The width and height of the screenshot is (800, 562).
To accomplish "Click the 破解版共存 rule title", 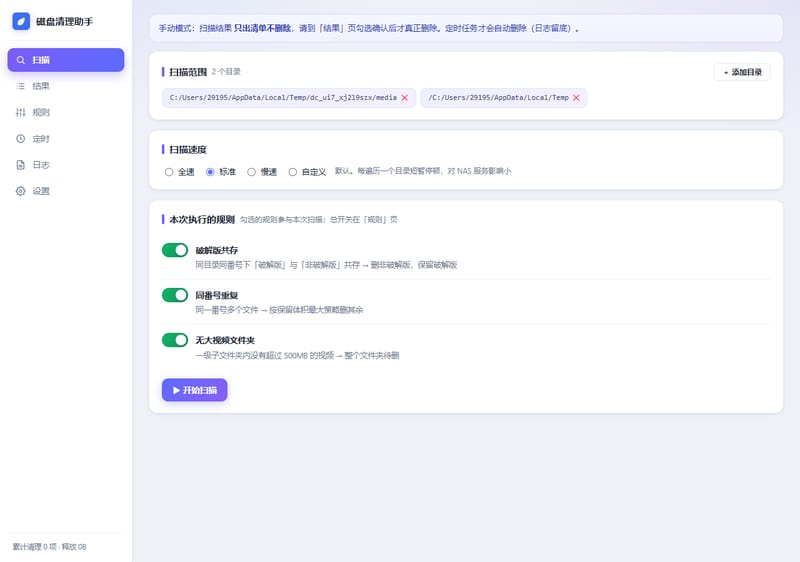I will (x=217, y=250).
